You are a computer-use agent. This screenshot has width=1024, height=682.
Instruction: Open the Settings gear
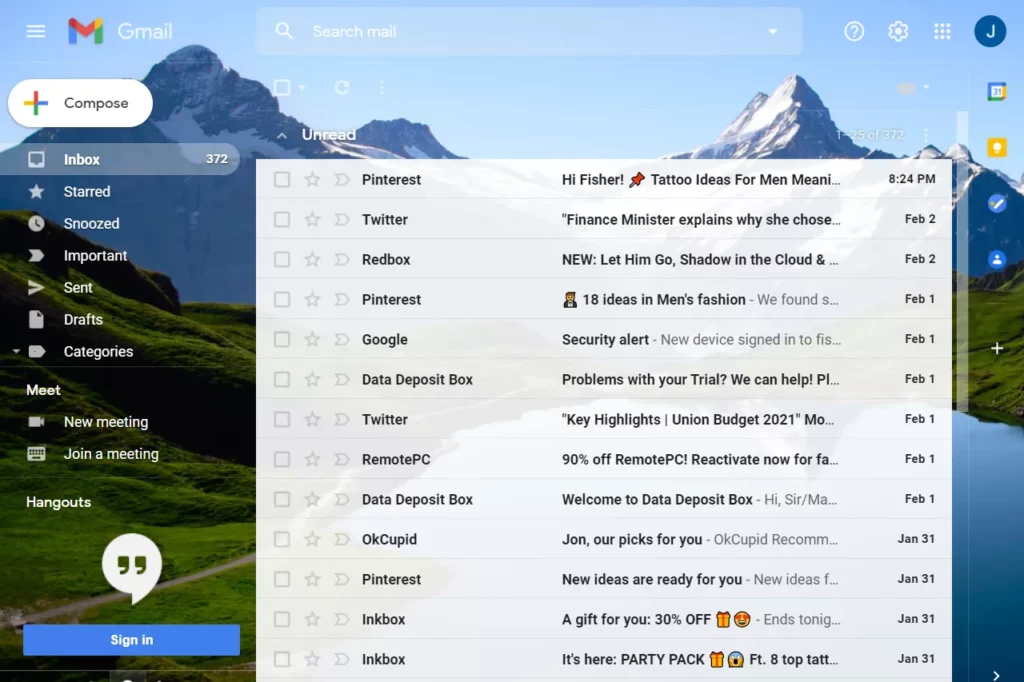point(897,31)
